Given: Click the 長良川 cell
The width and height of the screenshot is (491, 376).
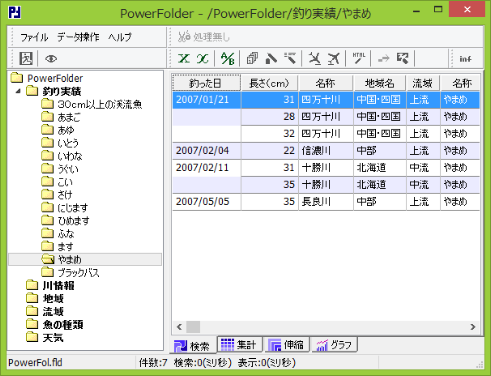Looking at the screenshot, I should [x=326, y=202].
